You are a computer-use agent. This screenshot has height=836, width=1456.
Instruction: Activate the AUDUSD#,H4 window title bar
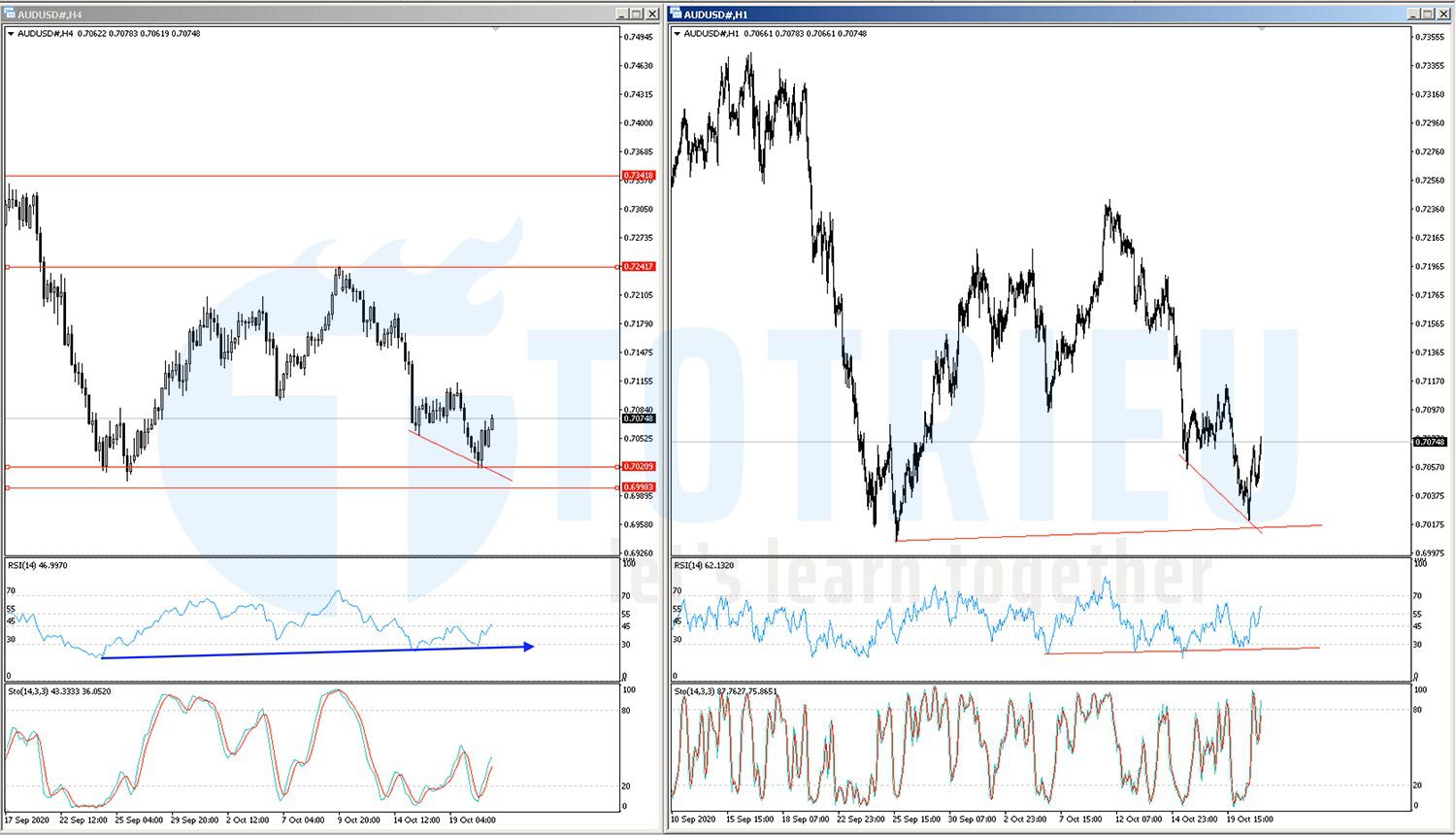291,15
